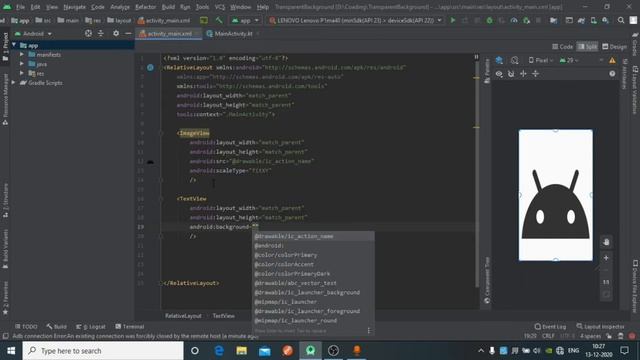
Task: Open File Explorer from taskbar
Action: 242,351
